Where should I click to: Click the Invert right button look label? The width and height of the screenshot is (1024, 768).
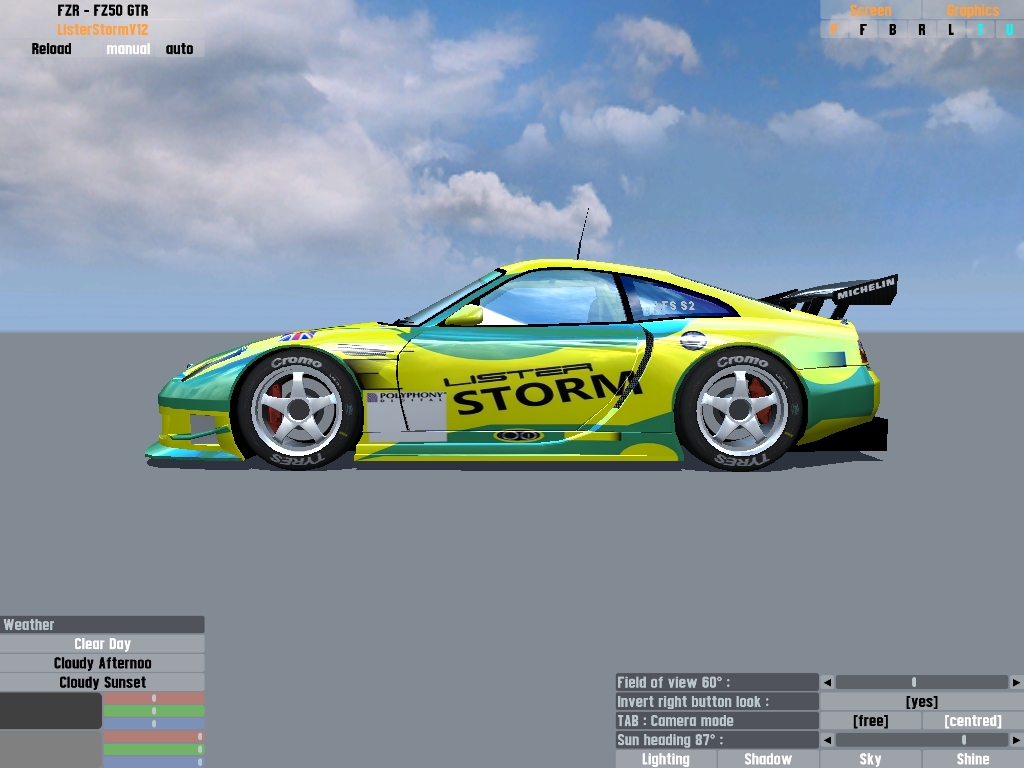[717, 701]
